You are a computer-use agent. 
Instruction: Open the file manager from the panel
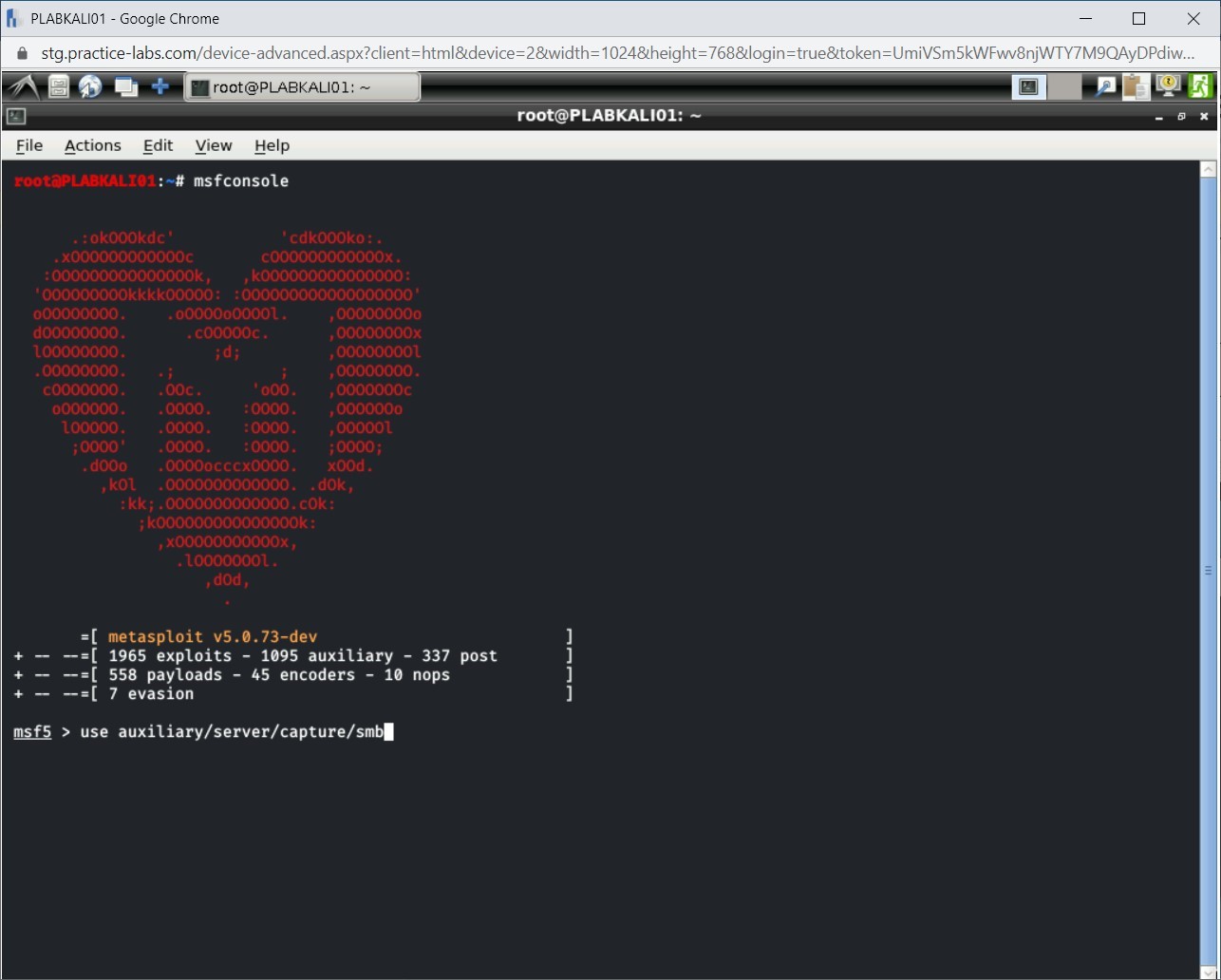coord(57,86)
